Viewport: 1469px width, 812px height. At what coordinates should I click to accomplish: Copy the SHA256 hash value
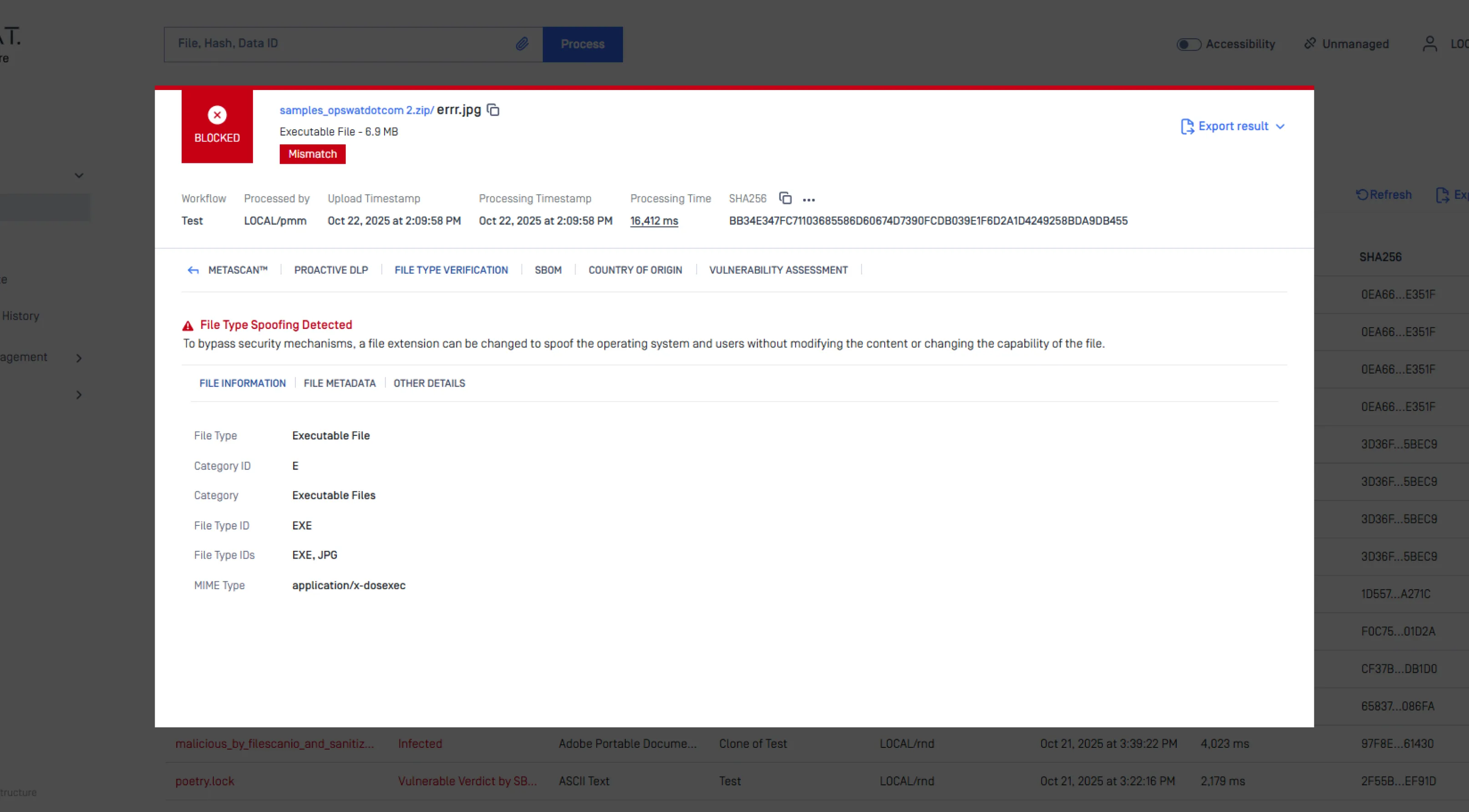[785, 198]
